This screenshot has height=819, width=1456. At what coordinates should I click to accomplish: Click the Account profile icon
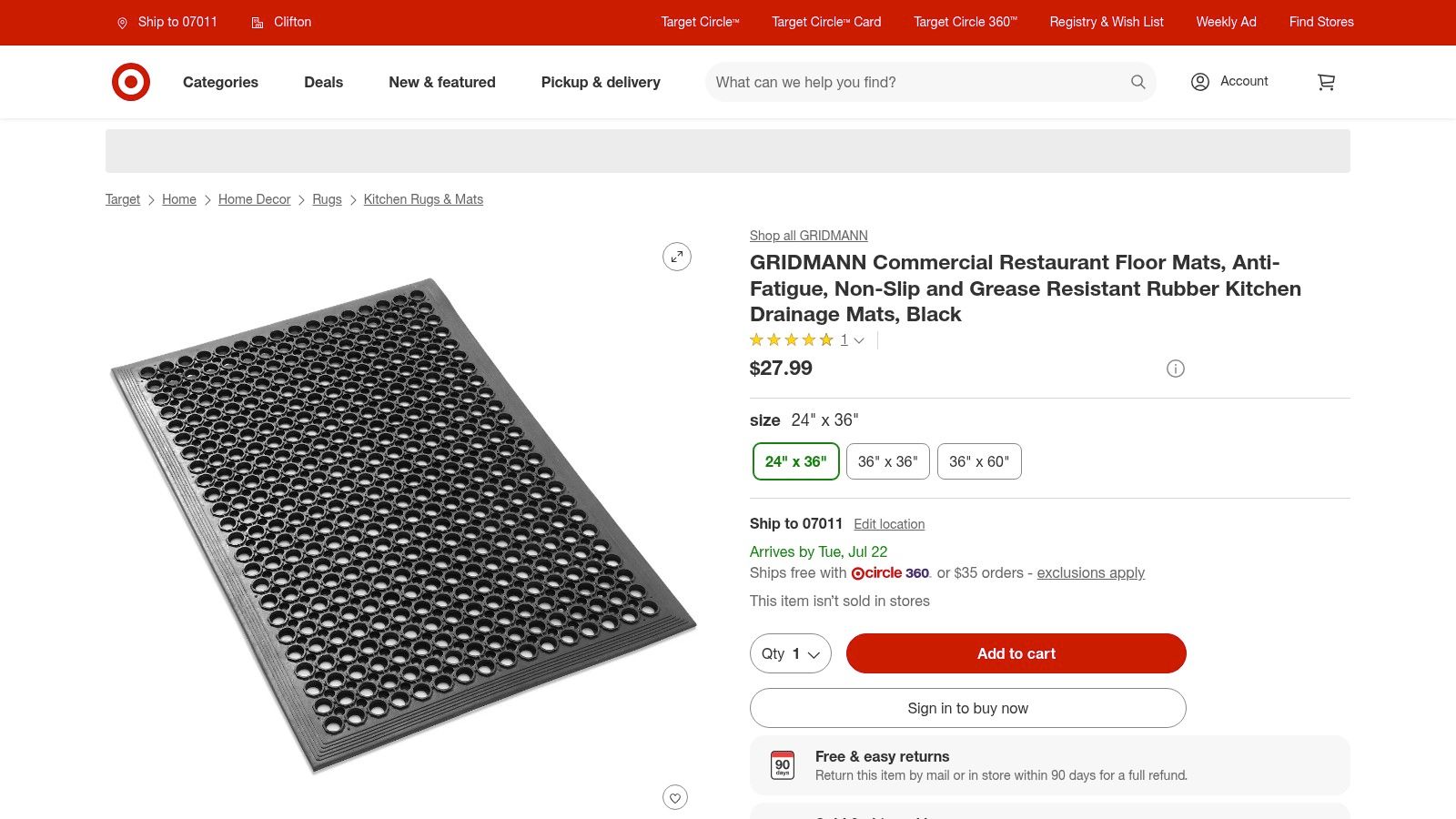(x=1200, y=82)
